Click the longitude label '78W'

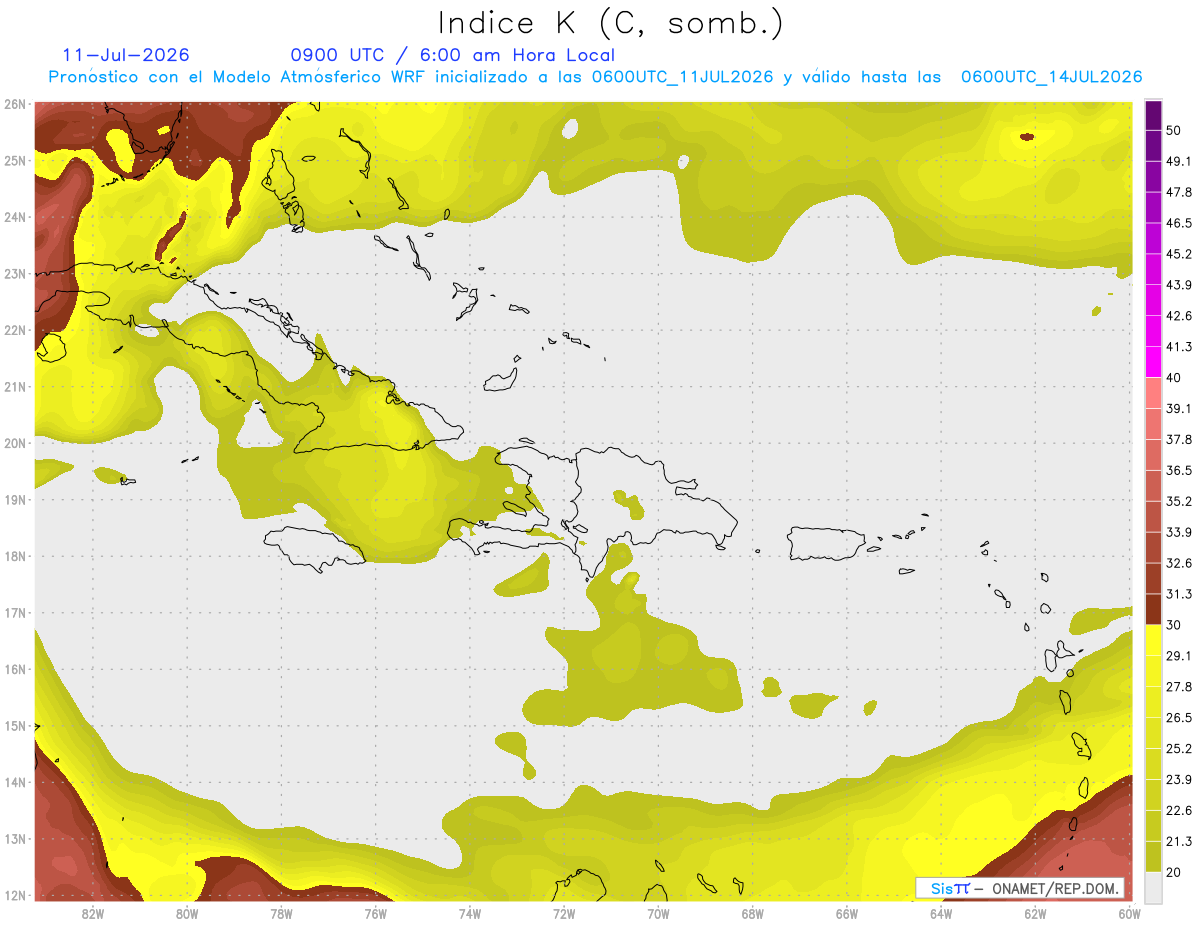[281, 914]
